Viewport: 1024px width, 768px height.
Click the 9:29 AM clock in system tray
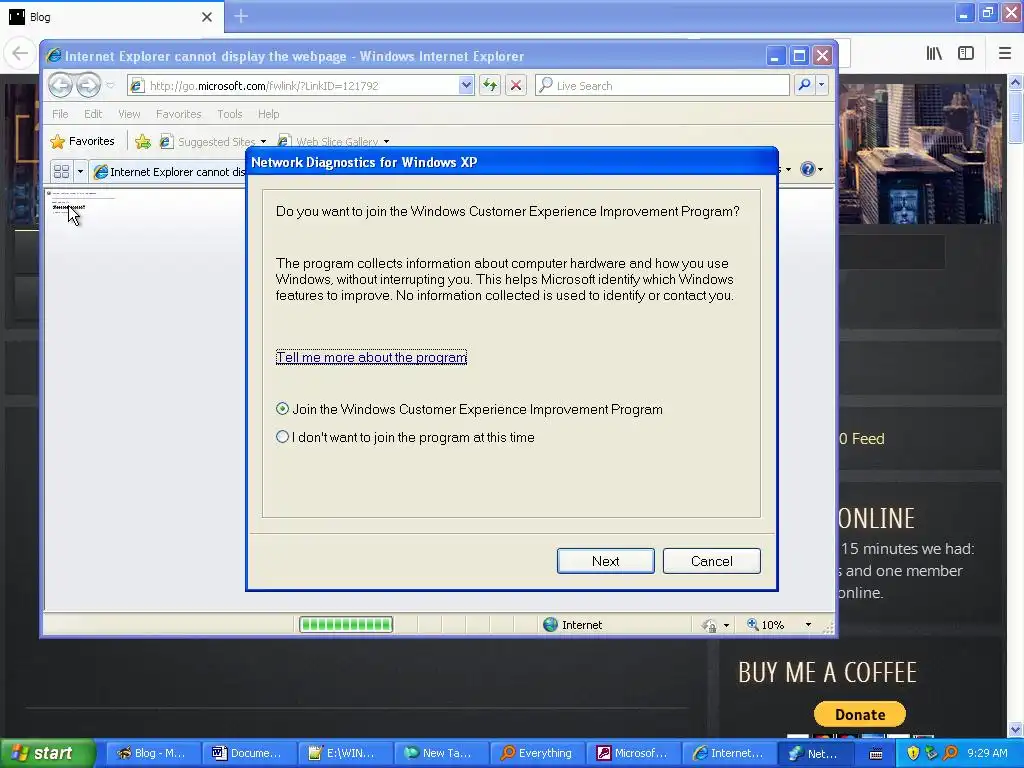point(987,753)
